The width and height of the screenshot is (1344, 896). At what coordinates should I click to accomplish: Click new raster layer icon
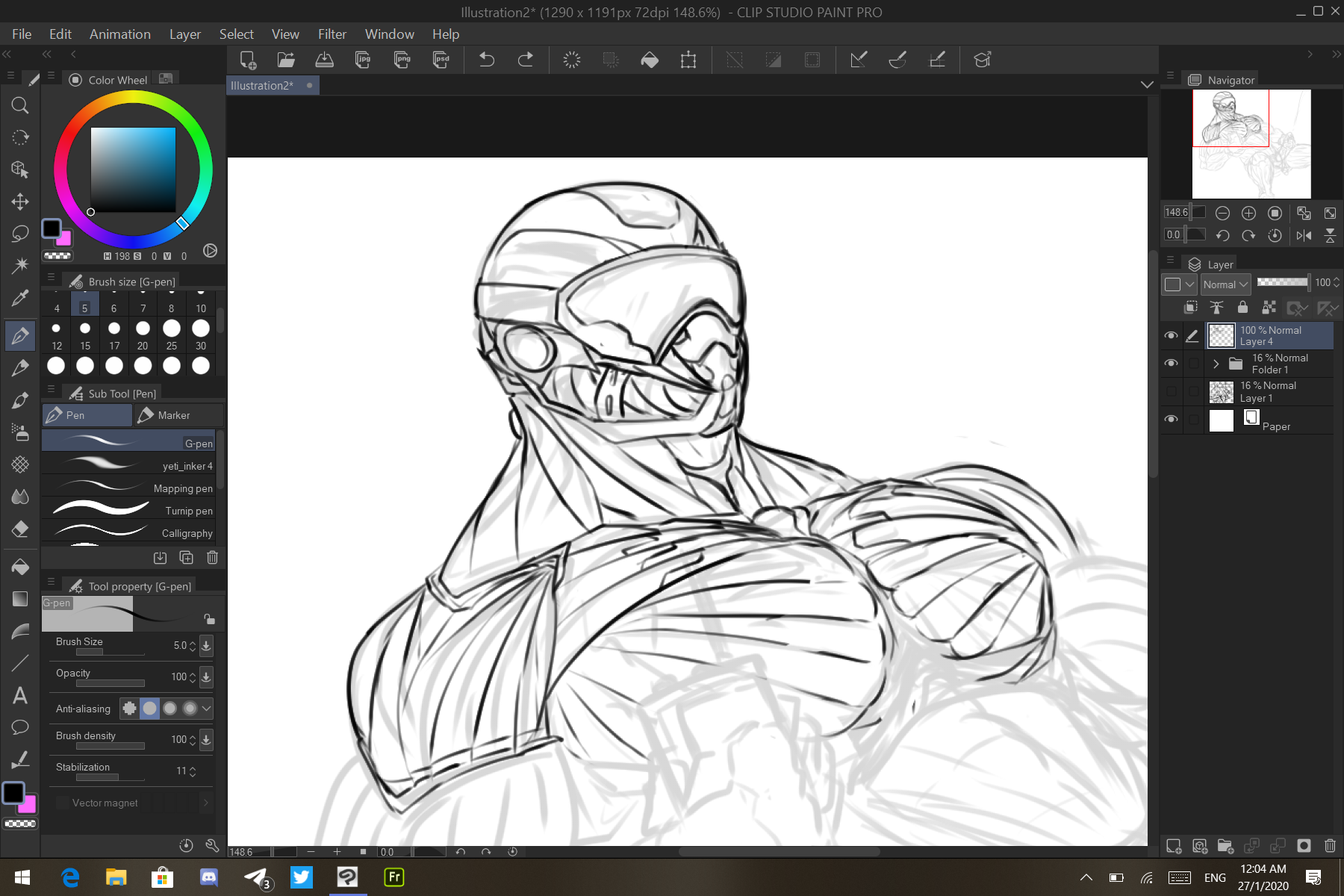(1174, 846)
